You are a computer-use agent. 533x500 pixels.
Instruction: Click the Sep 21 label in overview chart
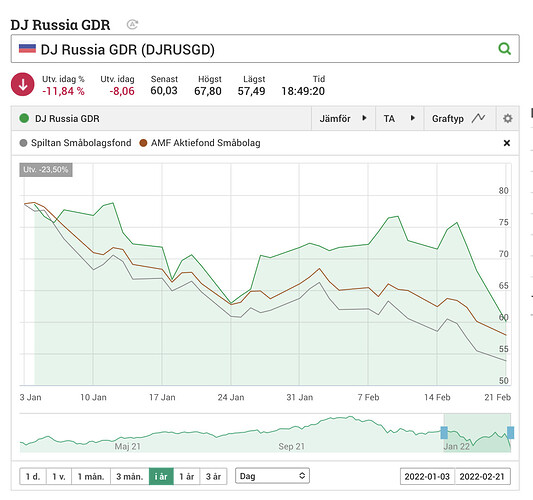click(x=291, y=446)
